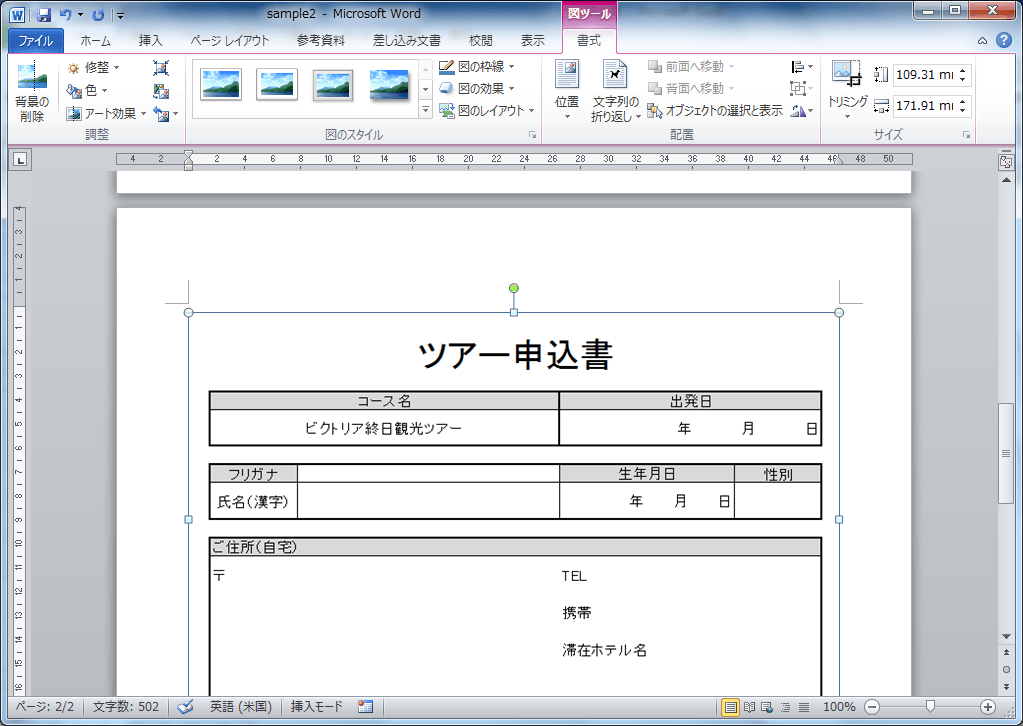Click Send Backward (背面へ移動)

tap(690, 88)
